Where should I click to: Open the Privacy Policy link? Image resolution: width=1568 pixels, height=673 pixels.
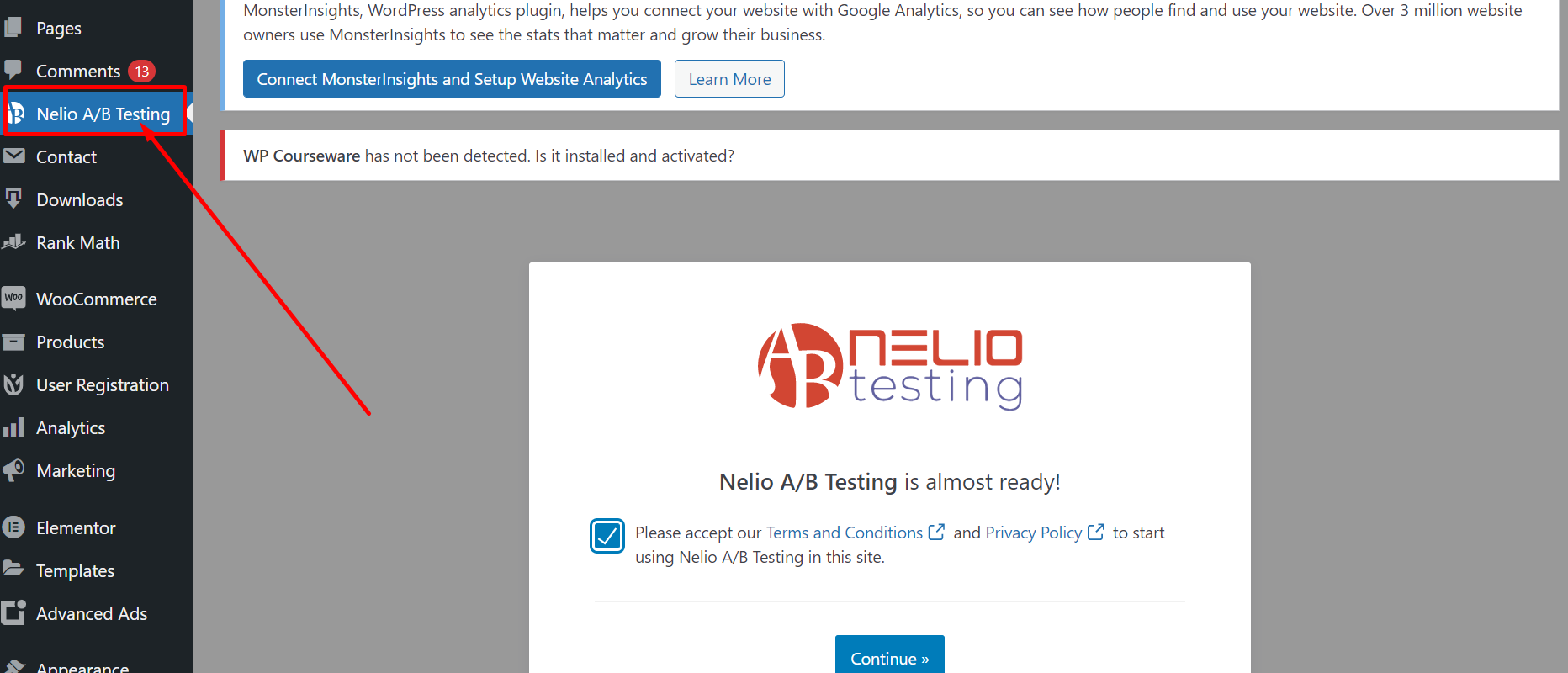tap(1033, 533)
